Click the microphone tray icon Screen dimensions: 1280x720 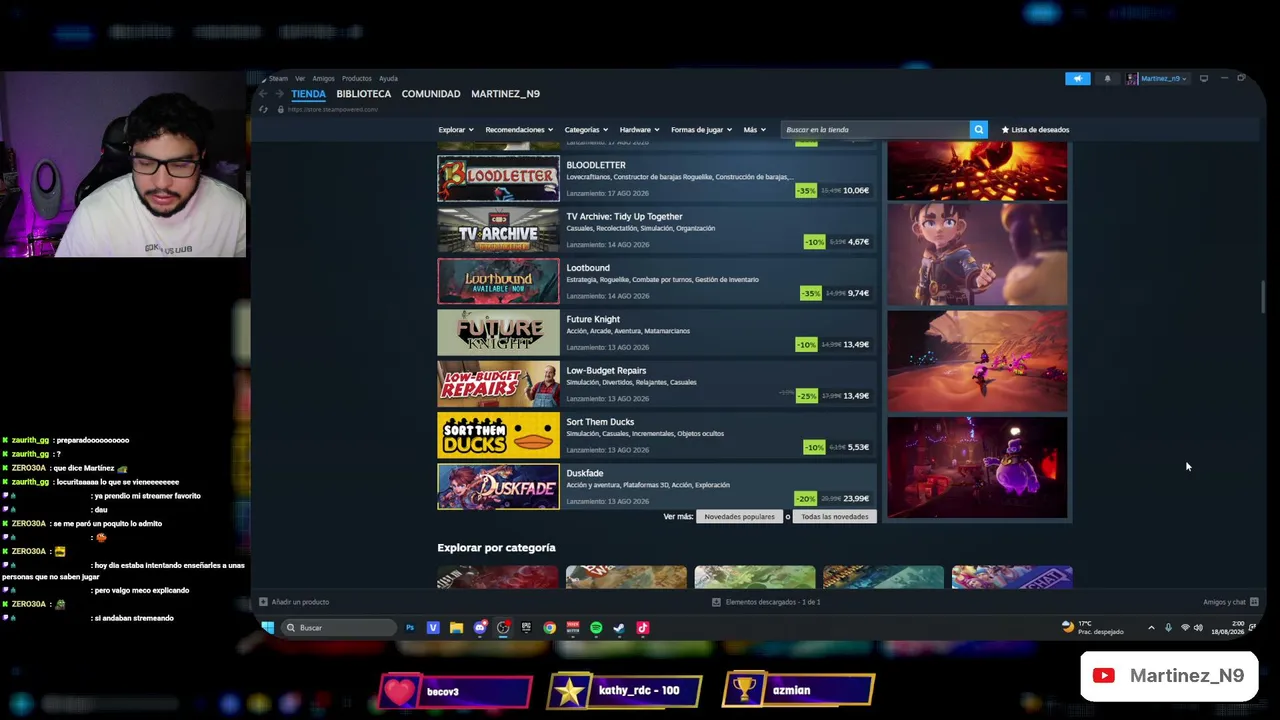[x=1168, y=628]
